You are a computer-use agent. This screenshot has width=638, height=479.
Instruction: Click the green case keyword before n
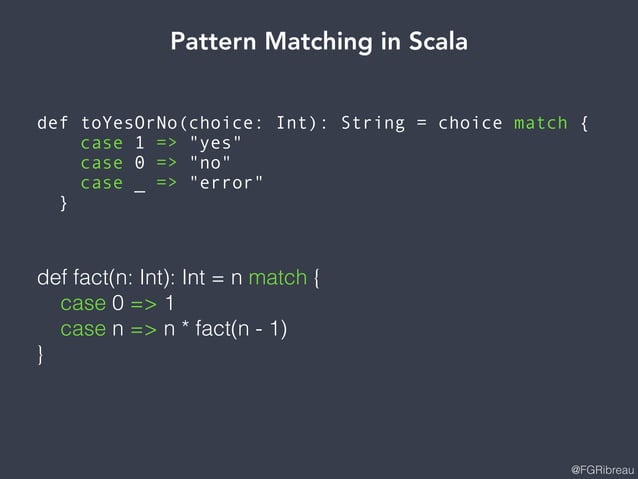click(82, 327)
